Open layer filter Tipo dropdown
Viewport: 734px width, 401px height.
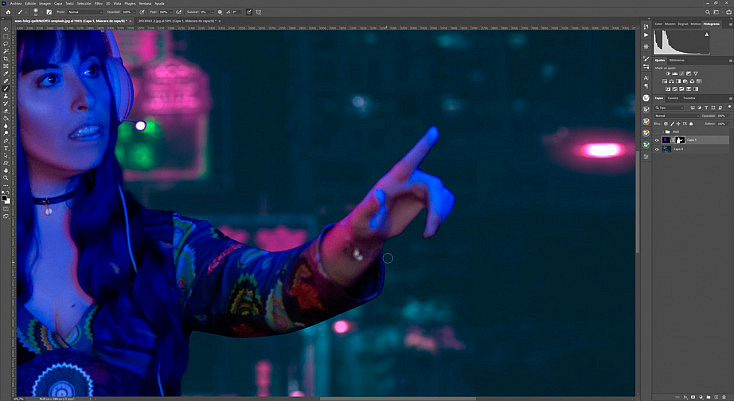669,108
